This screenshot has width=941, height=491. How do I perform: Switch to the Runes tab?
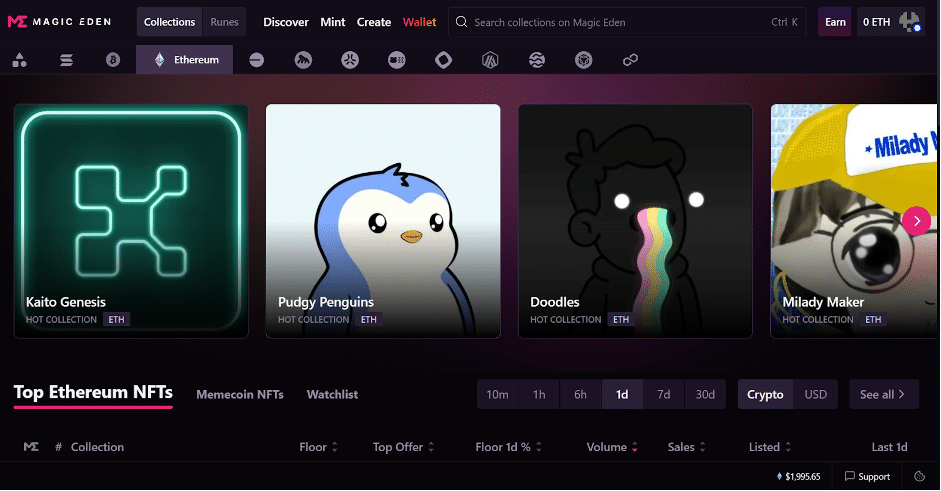click(x=224, y=22)
